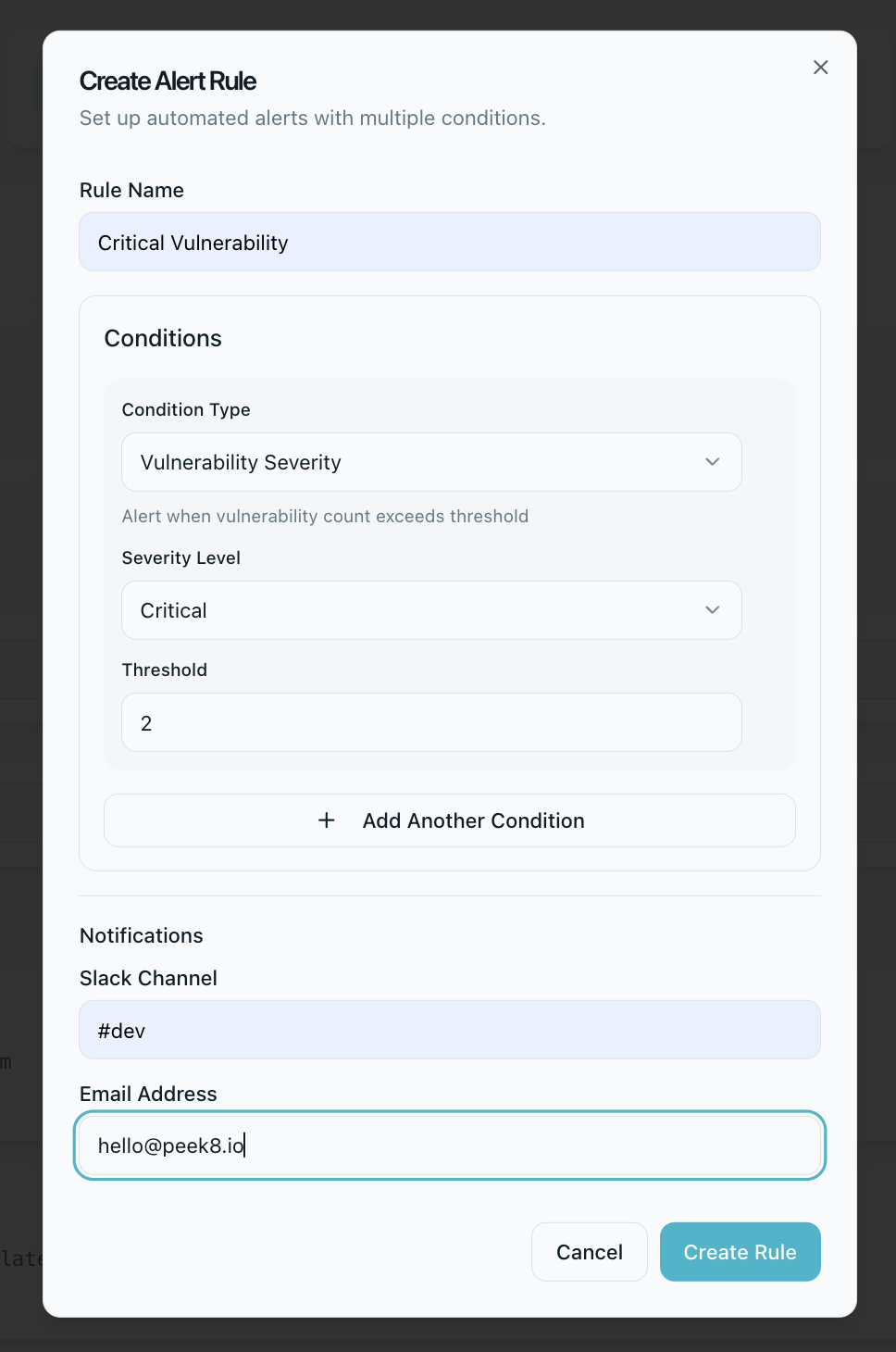Click the Email Address label
896x1352 pixels.
(148, 1094)
